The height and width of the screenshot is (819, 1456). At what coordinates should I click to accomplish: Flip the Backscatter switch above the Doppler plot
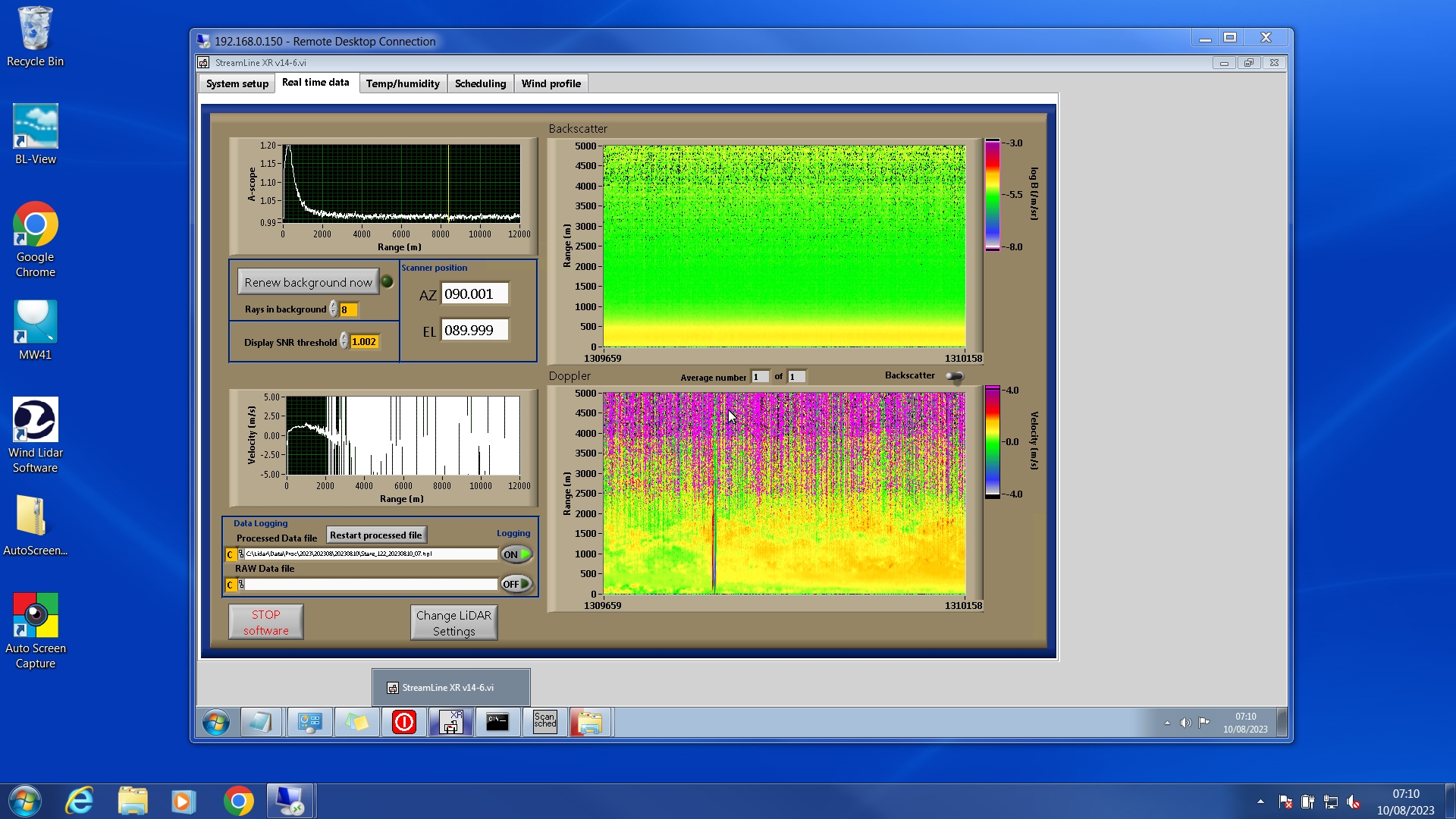[954, 376]
